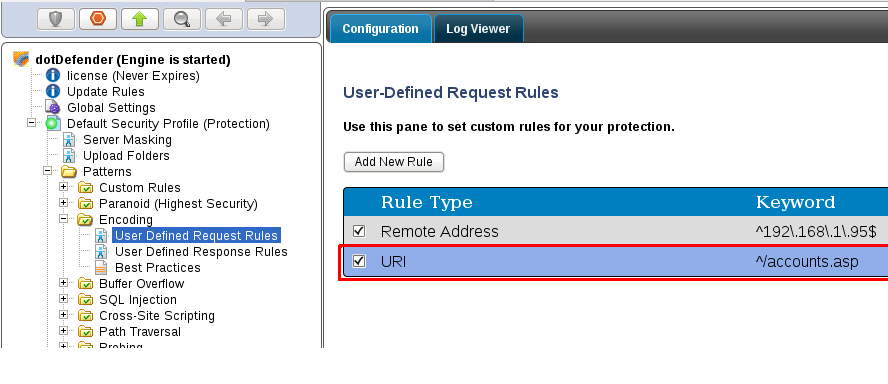Uncheck the Remote Address rule checkbox
888x384 pixels.
tap(359, 231)
